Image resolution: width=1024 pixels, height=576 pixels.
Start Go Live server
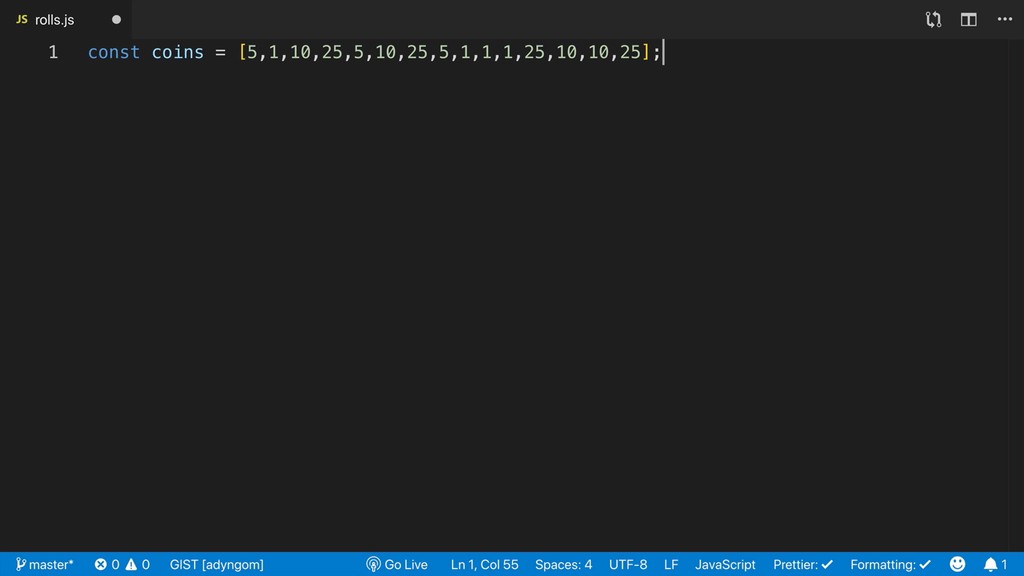coord(397,564)
